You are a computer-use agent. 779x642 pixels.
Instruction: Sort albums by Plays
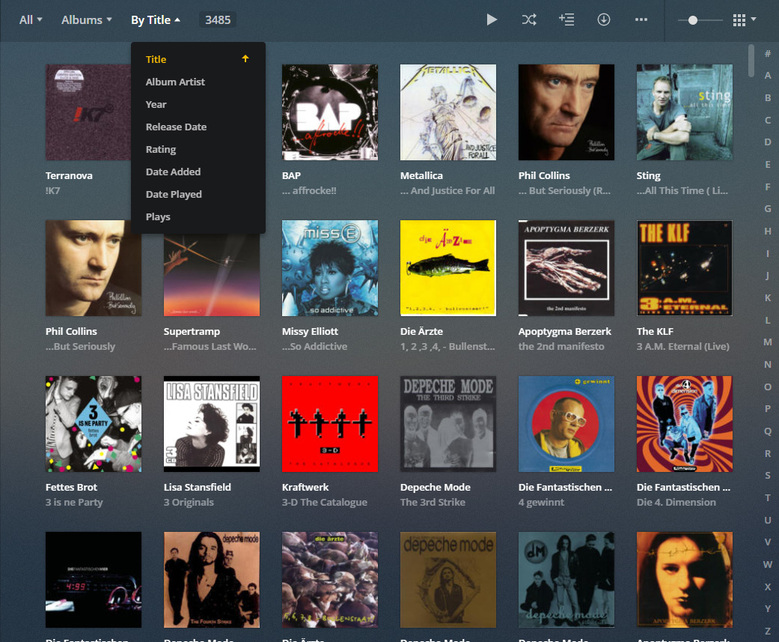[158, 217]
